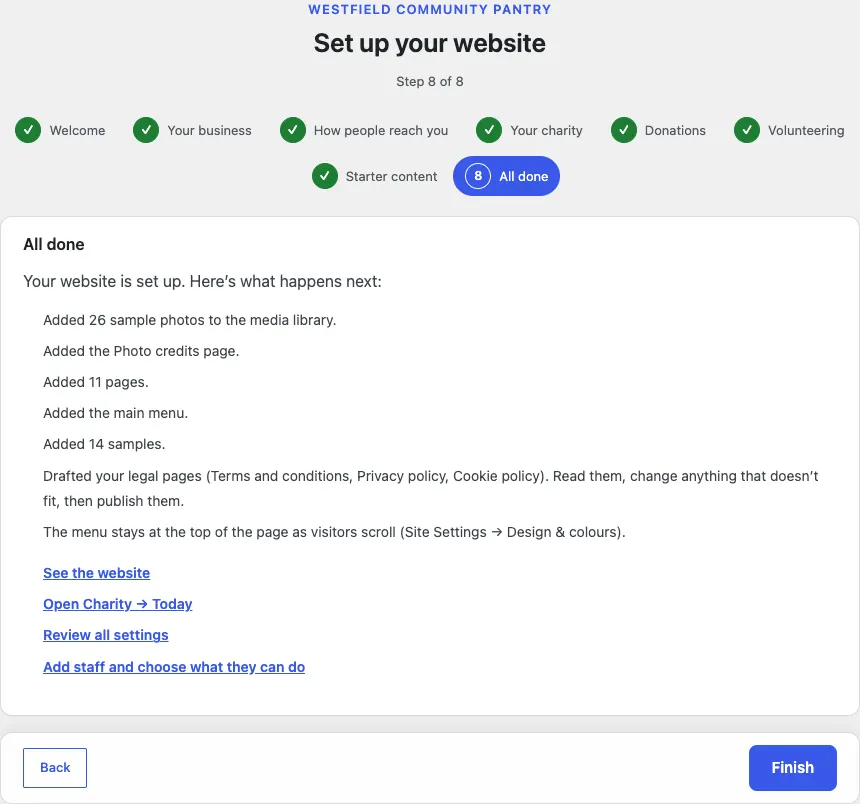
Task: Return to the Donations step
Action: [x=658, y=130]
